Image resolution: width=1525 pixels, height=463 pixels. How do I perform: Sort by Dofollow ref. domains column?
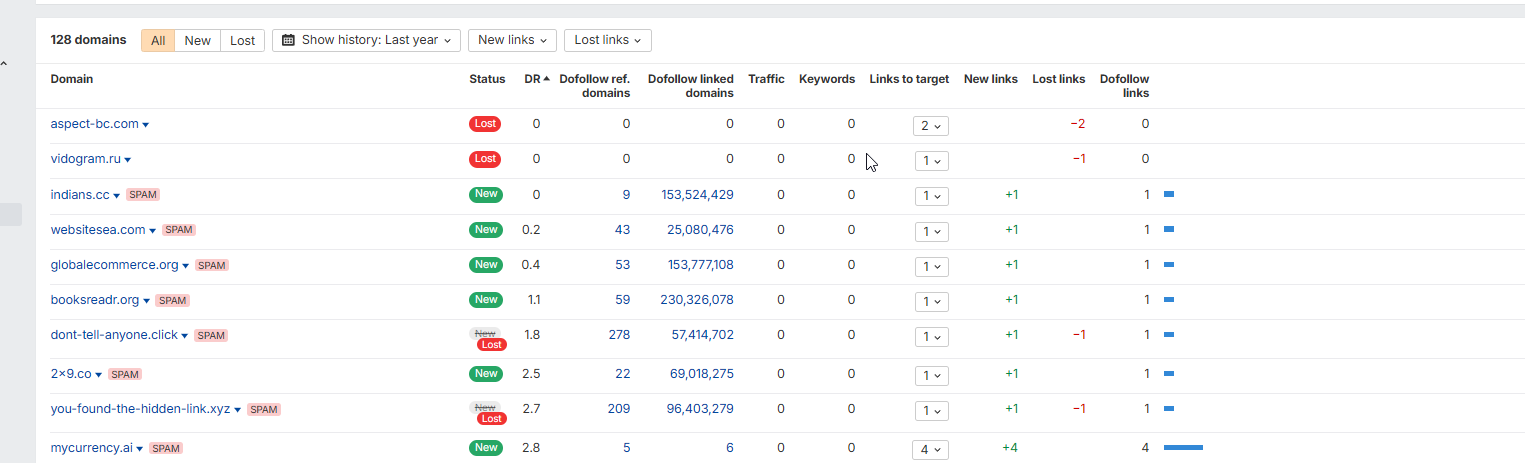coord(594,86)
